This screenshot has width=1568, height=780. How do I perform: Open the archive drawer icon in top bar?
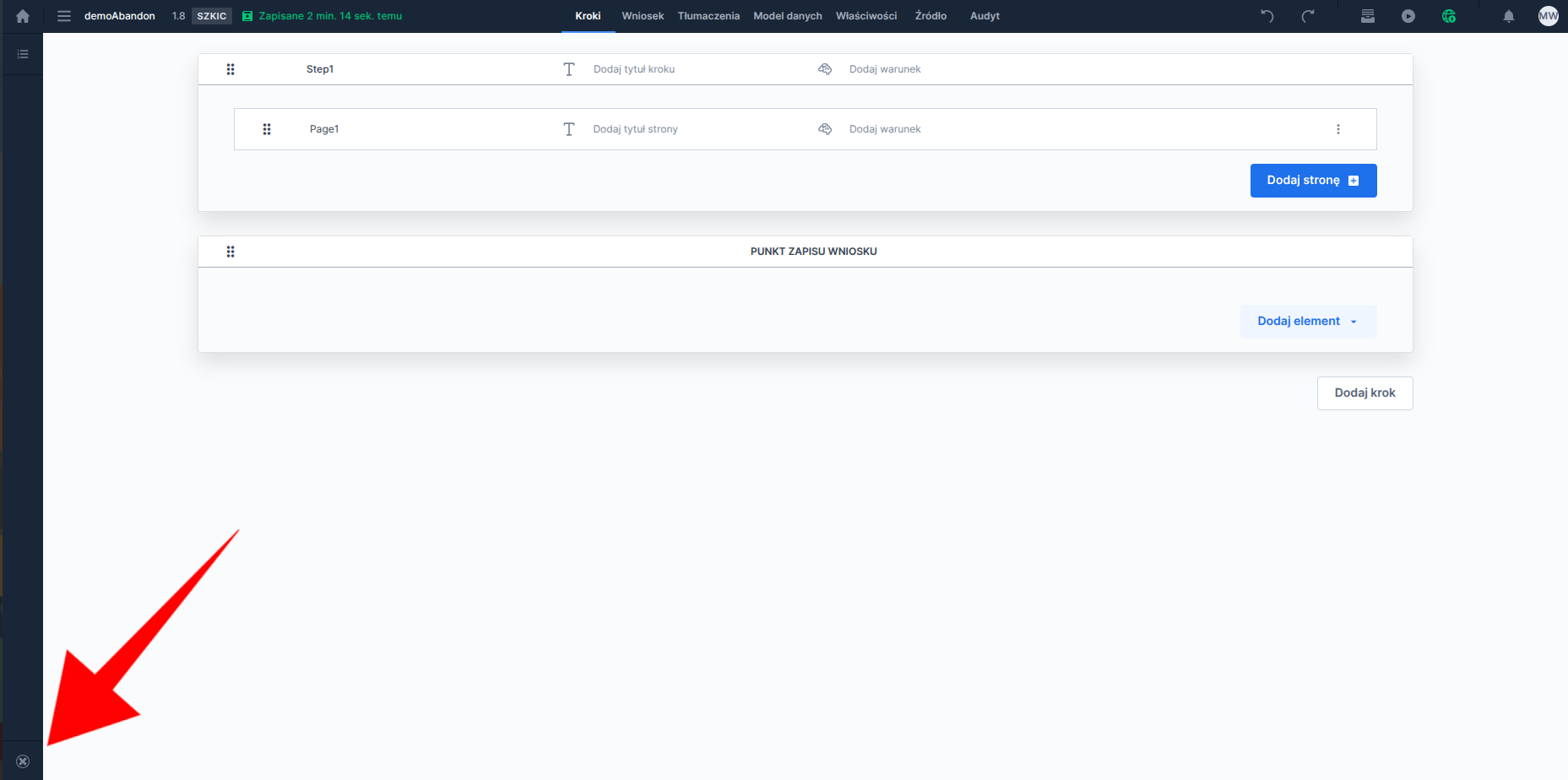click(1368, 16)
